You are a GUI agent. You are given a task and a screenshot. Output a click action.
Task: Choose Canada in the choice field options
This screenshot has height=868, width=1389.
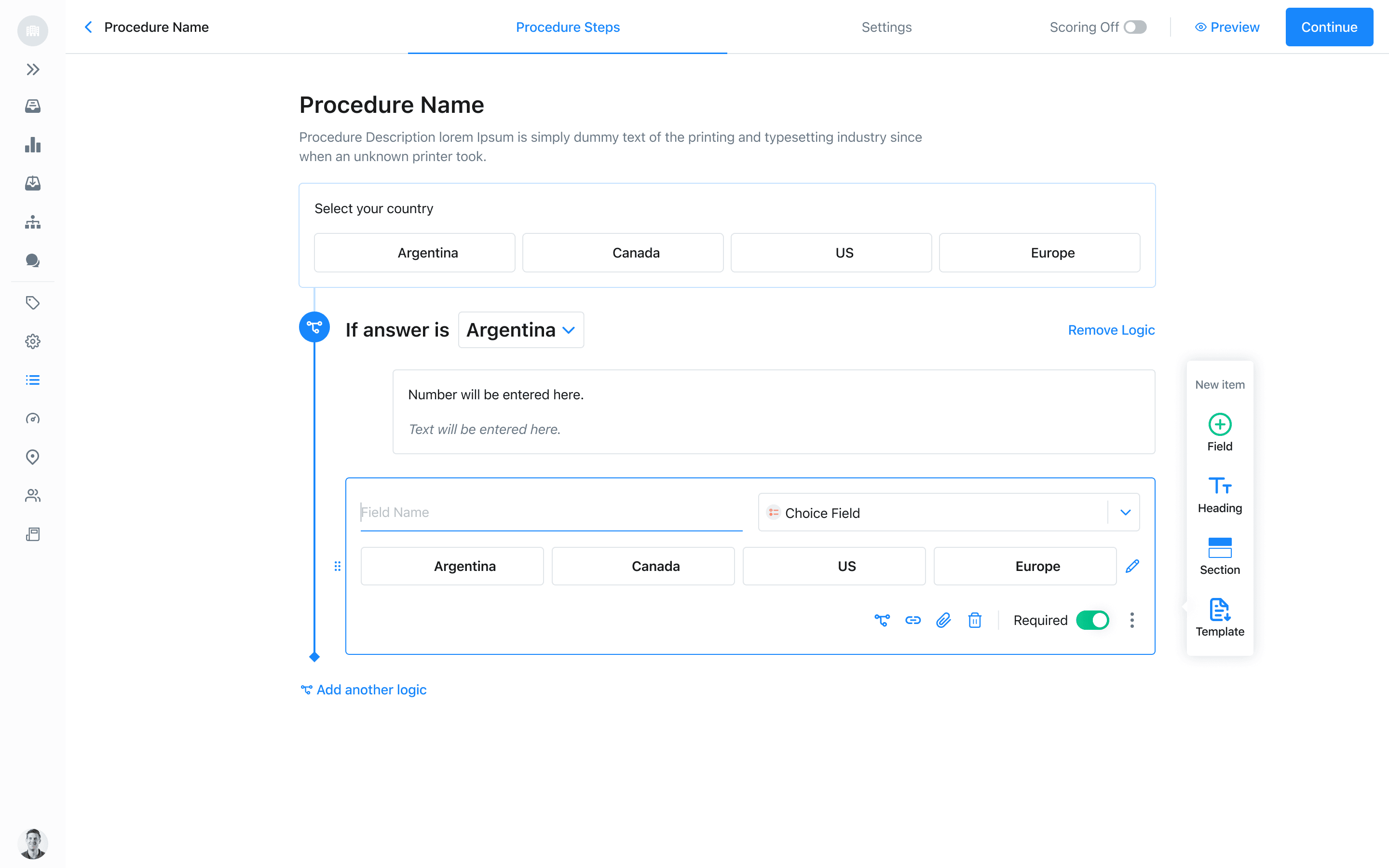643,566
